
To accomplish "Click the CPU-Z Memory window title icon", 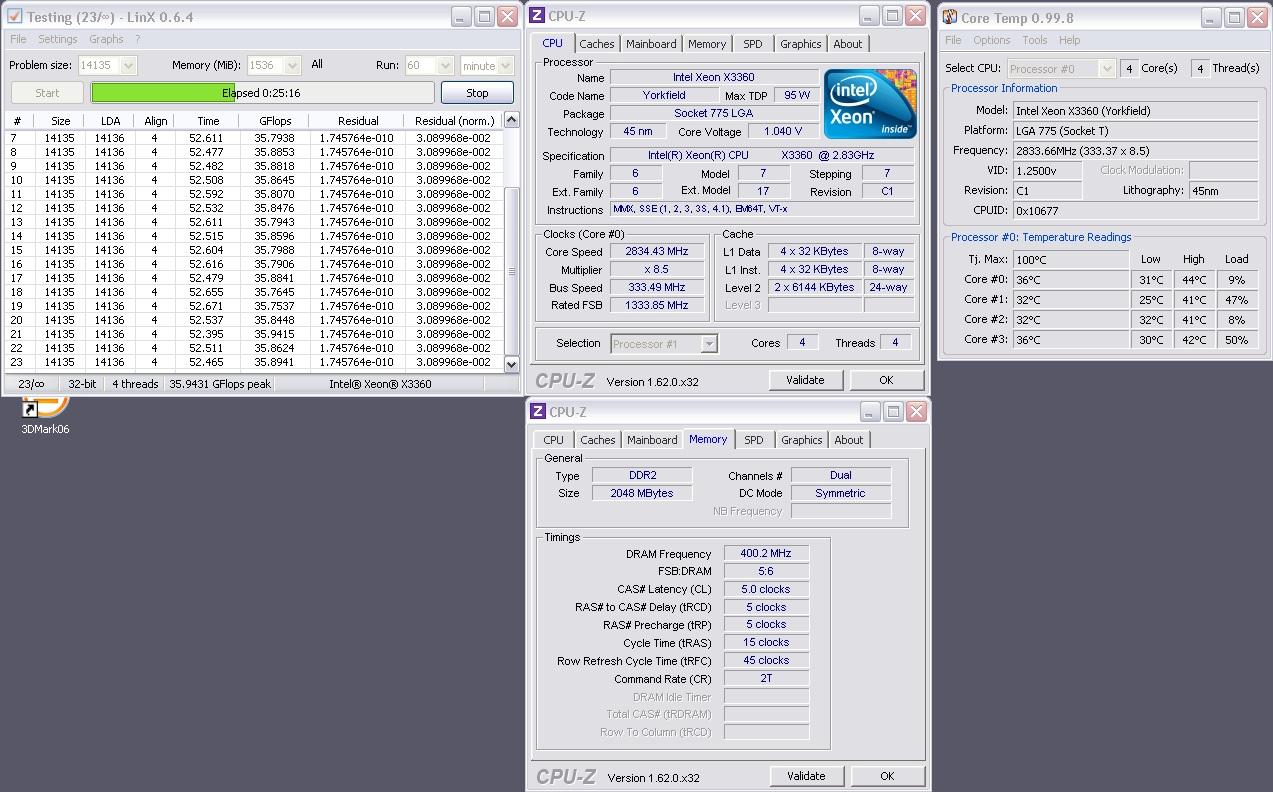I will [538, 412].
